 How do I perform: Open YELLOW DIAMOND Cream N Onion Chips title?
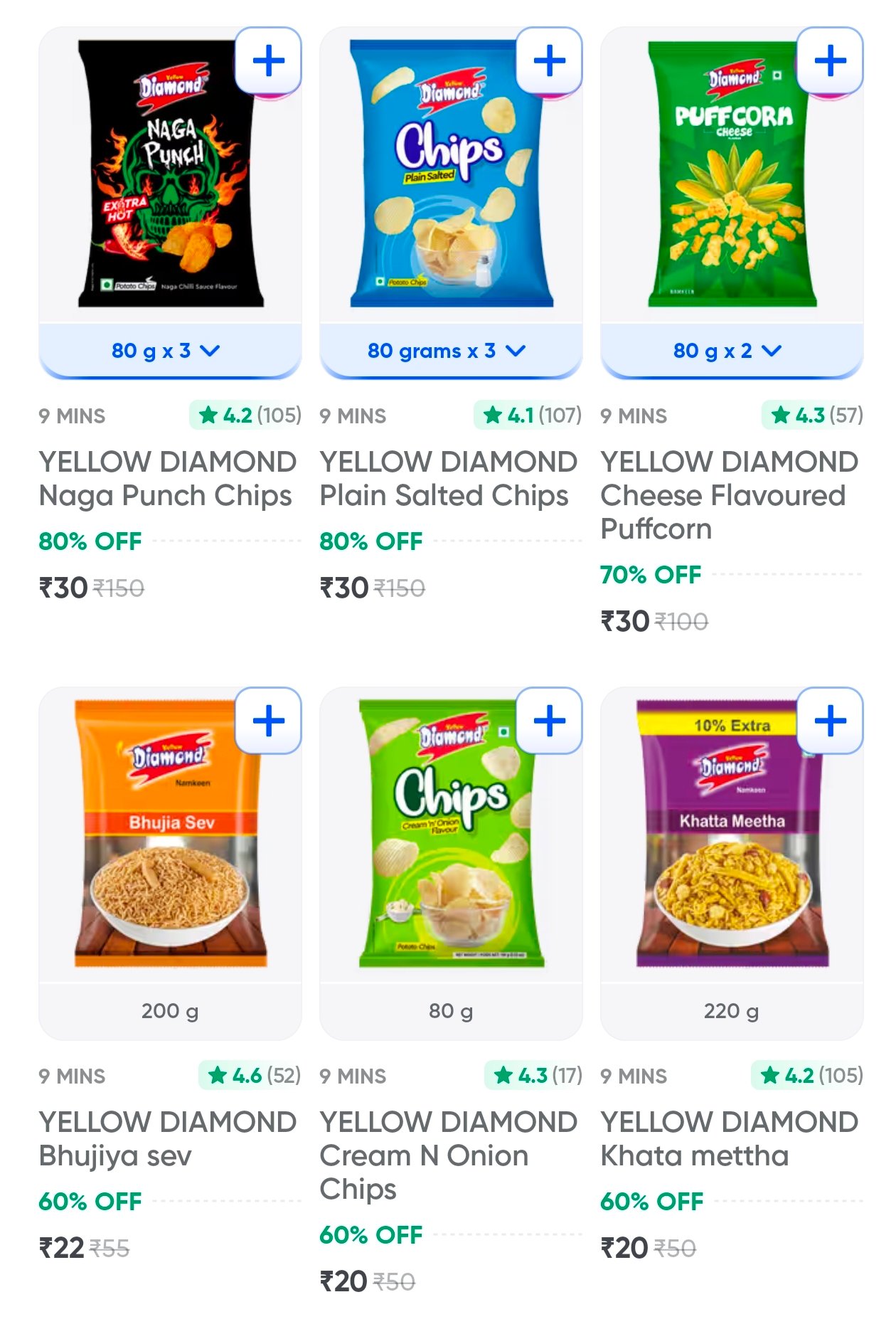[448, 1155]
